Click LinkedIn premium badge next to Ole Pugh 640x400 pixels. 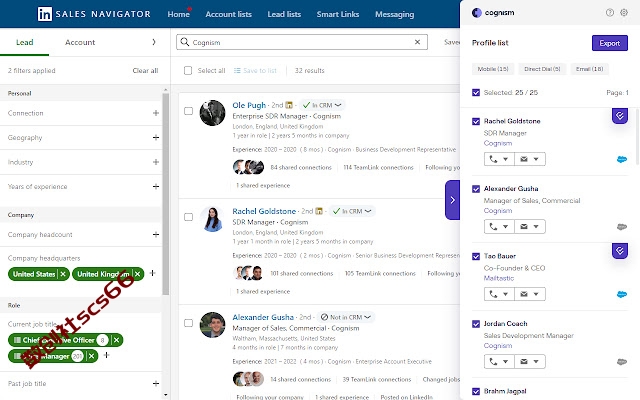[x=289, y=105]
